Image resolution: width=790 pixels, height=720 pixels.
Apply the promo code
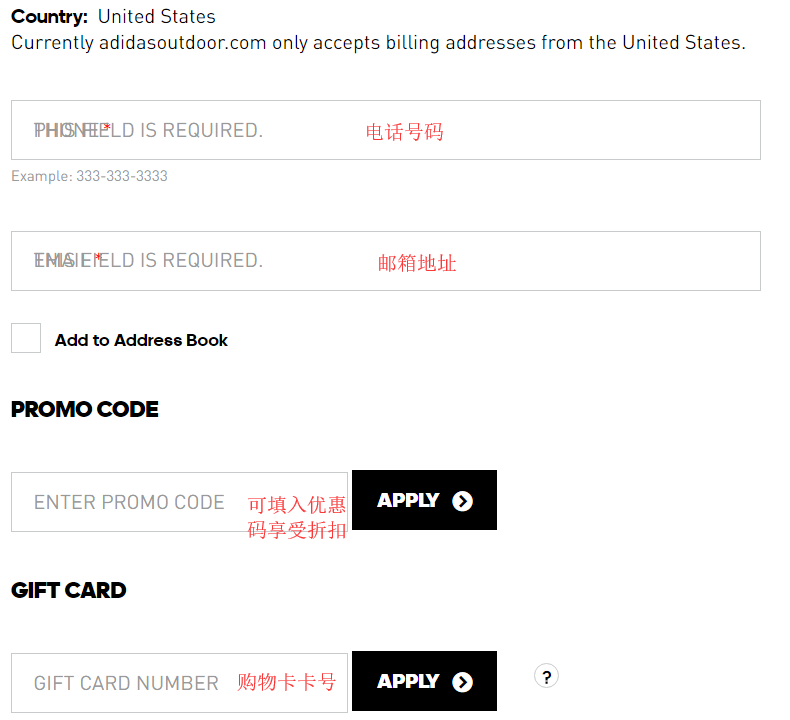coord(424,500)
